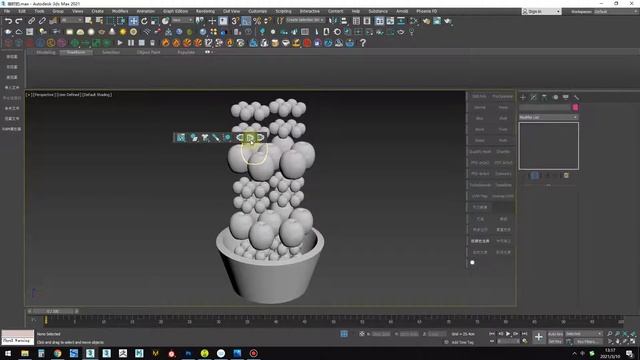Switch to the Hierarchy command panel

click(x=544, y=97)
